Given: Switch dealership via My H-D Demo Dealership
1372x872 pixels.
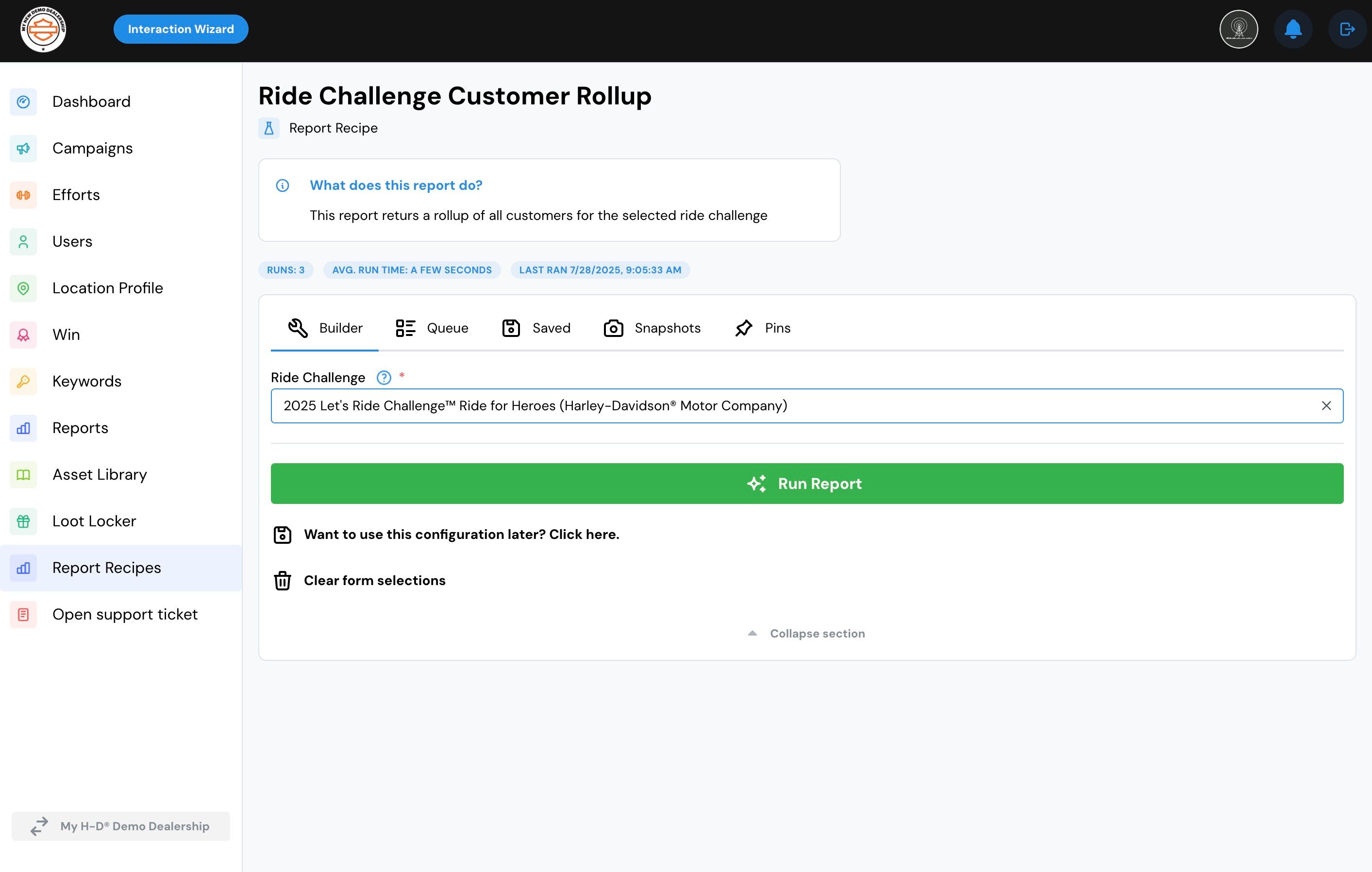Looking at the screenshot, I should (121, 826).
